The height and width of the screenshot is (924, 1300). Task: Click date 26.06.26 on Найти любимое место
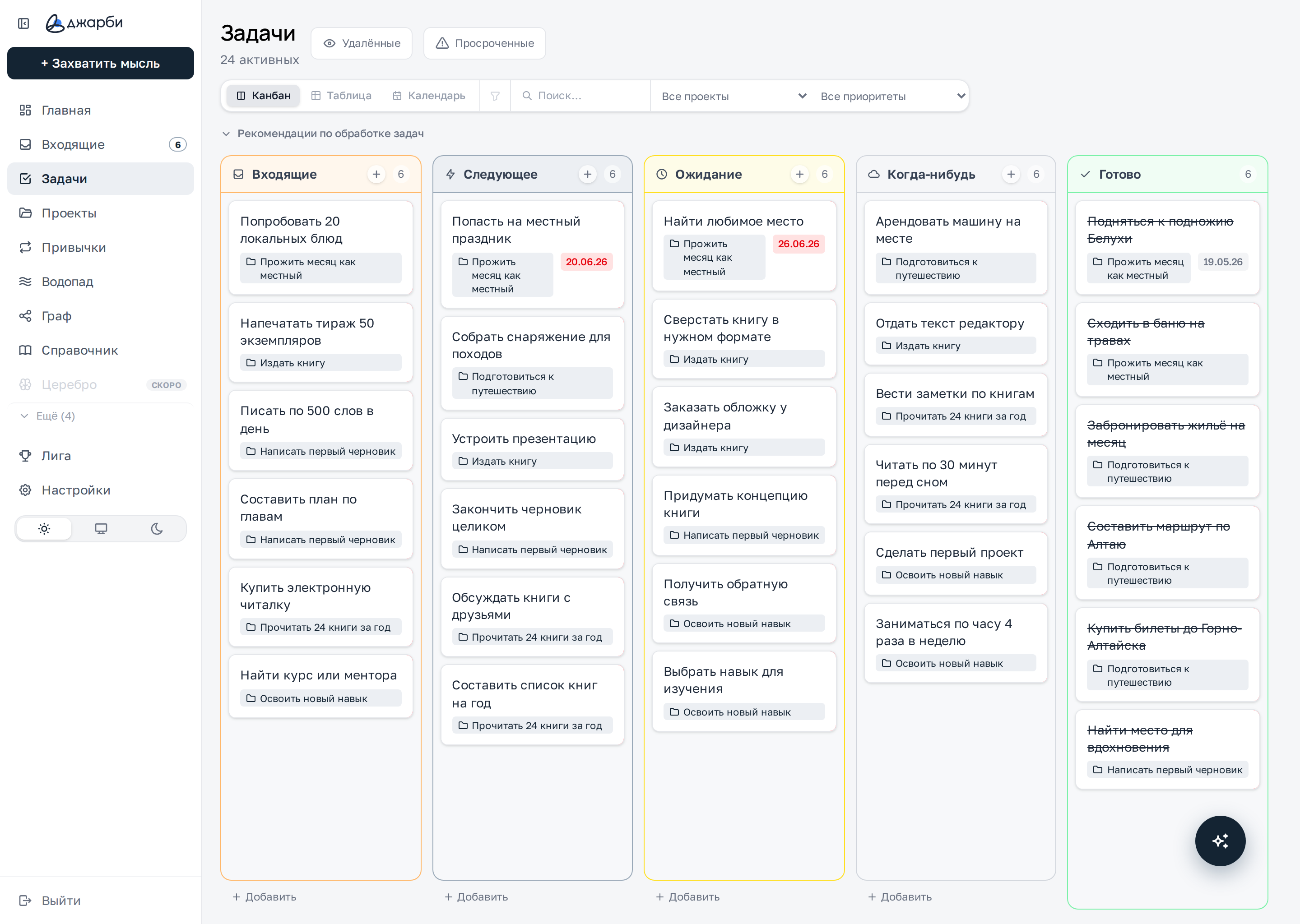(x=799, y=244)
